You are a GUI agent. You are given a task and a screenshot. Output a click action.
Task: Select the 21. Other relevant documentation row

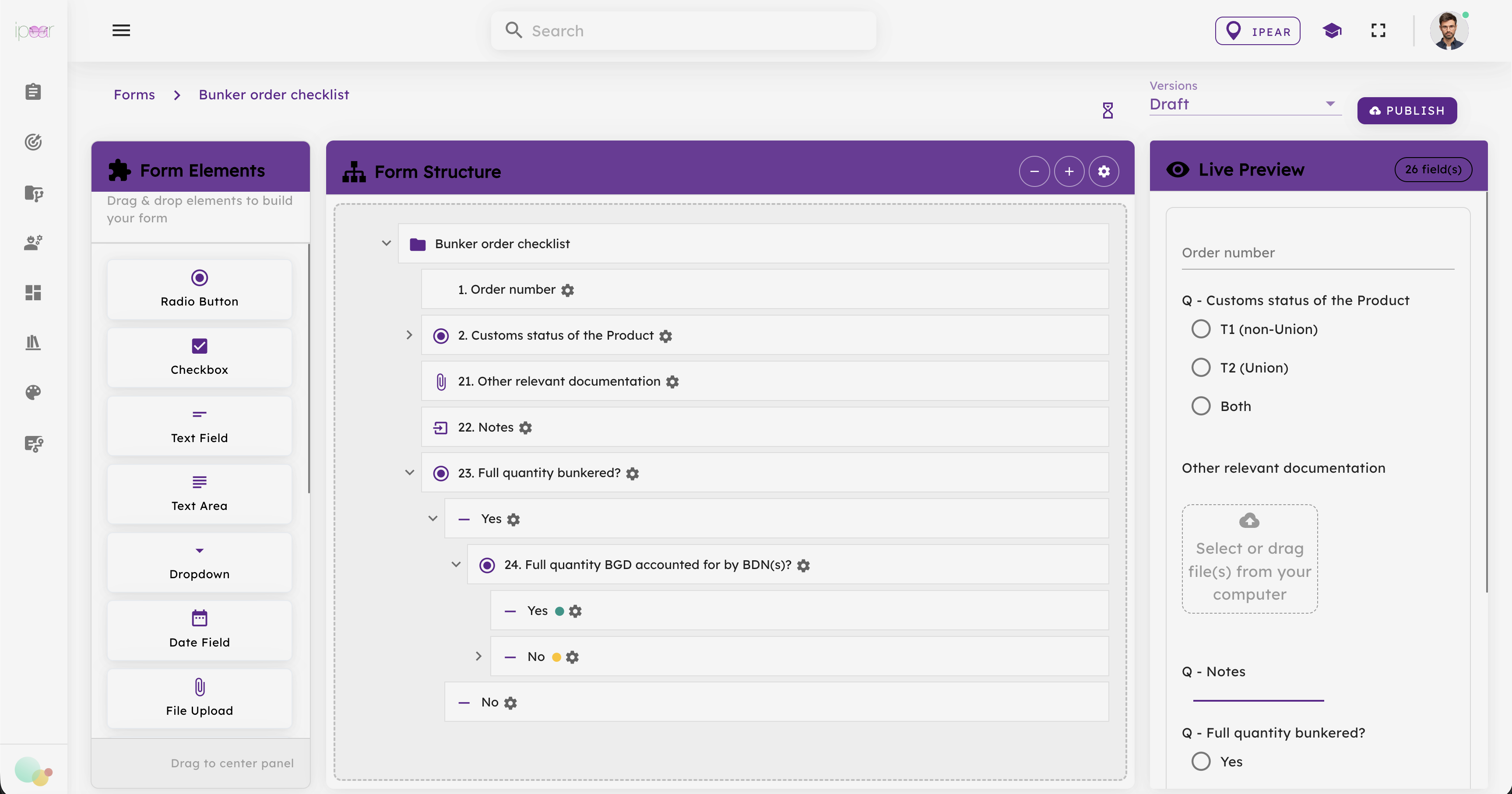coord(765,381)
